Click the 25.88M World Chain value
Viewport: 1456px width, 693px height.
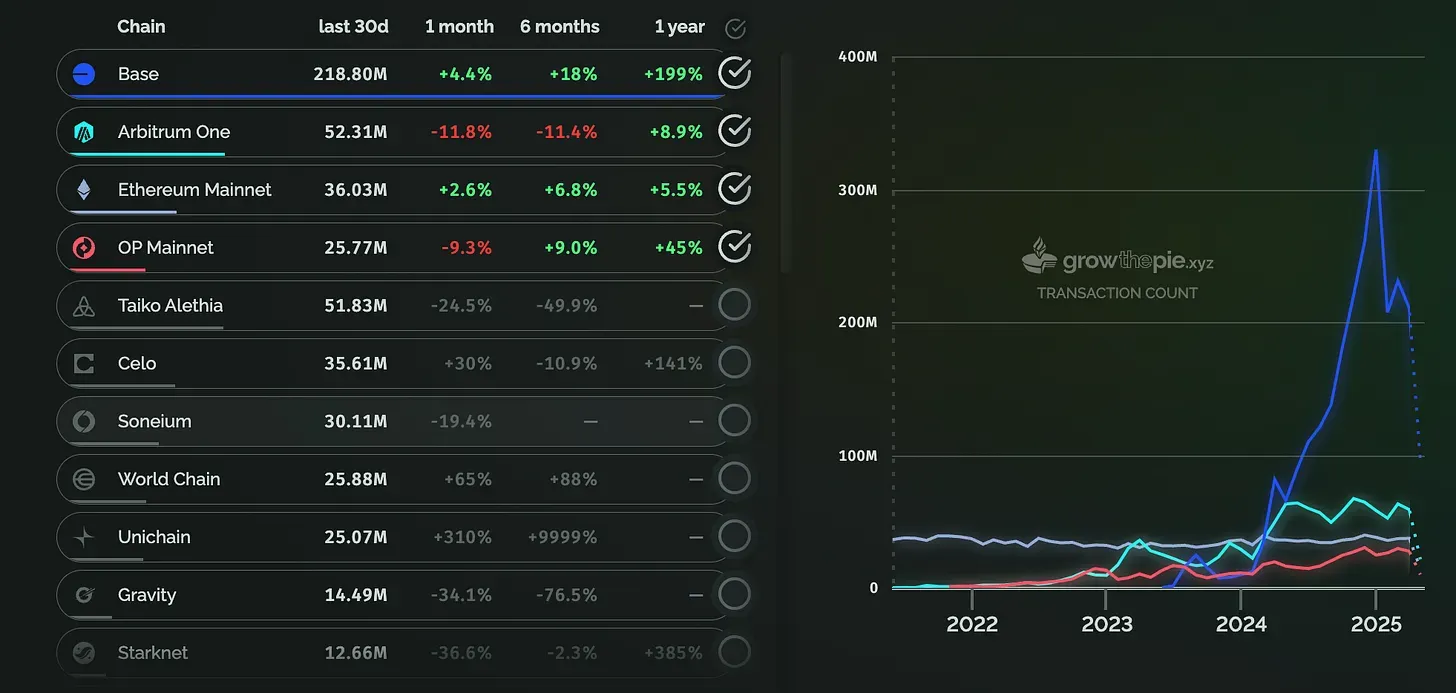point(356,479)
